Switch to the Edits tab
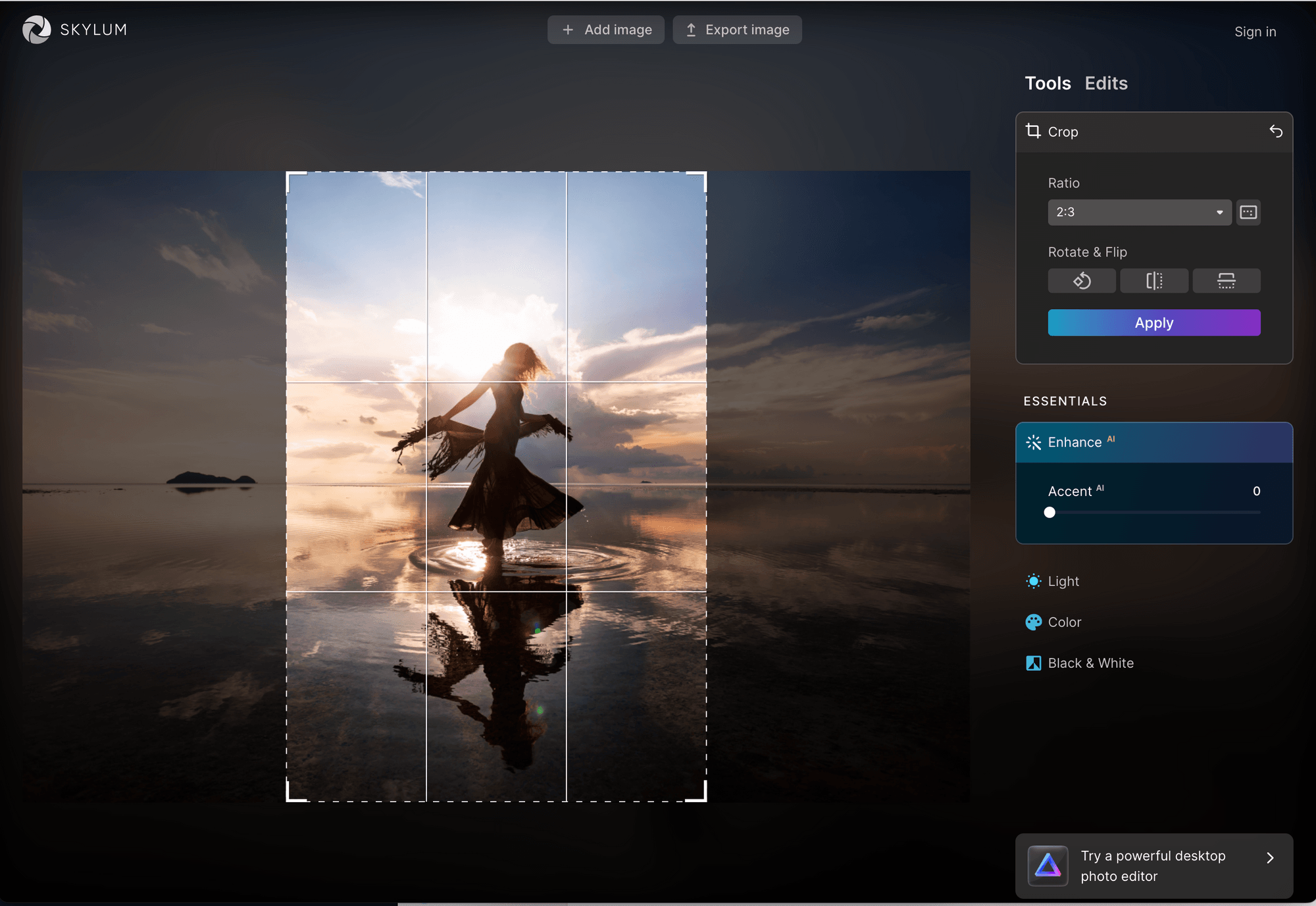 point(1106,83)
